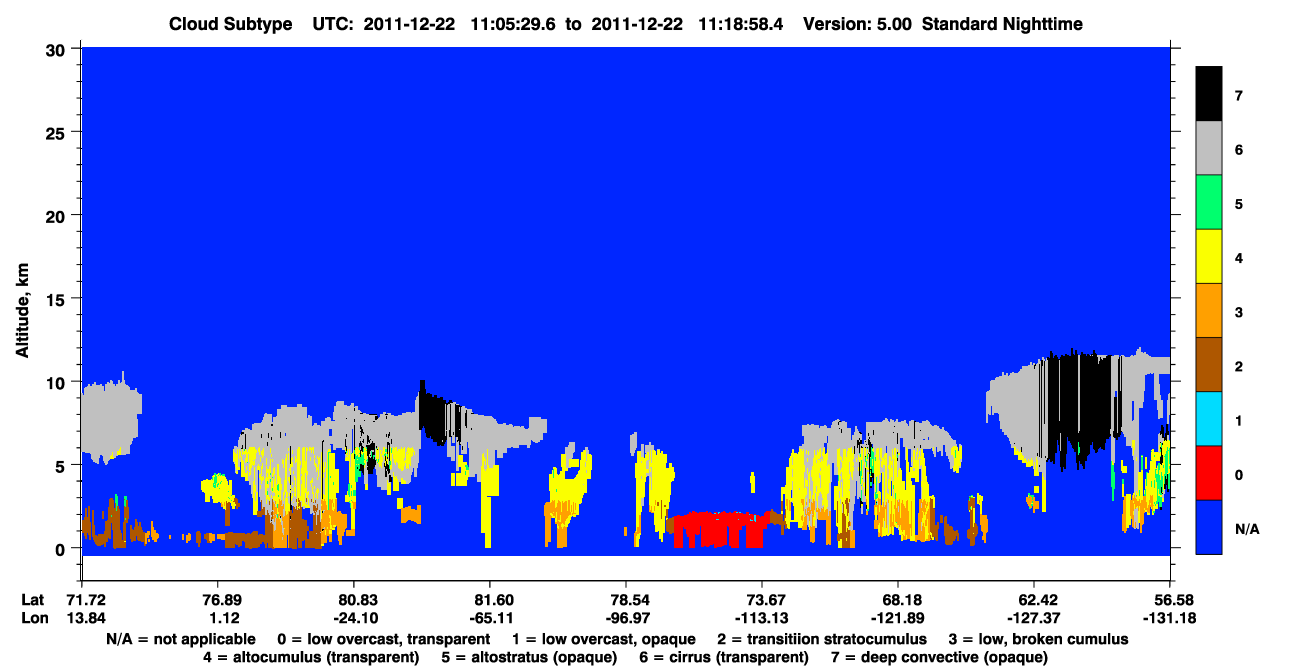Click the red low overcast transparent swatch
This screenshot has height=667, width=1300.
pos(1209,473)
